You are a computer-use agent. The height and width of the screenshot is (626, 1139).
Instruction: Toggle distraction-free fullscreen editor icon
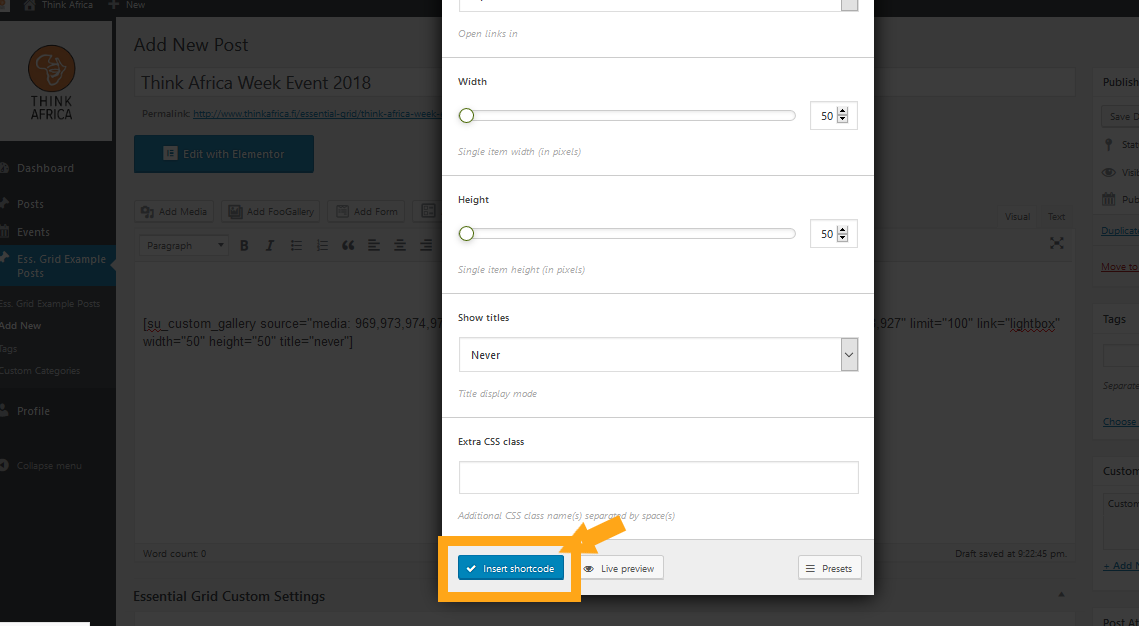(x=1057, y=243)
